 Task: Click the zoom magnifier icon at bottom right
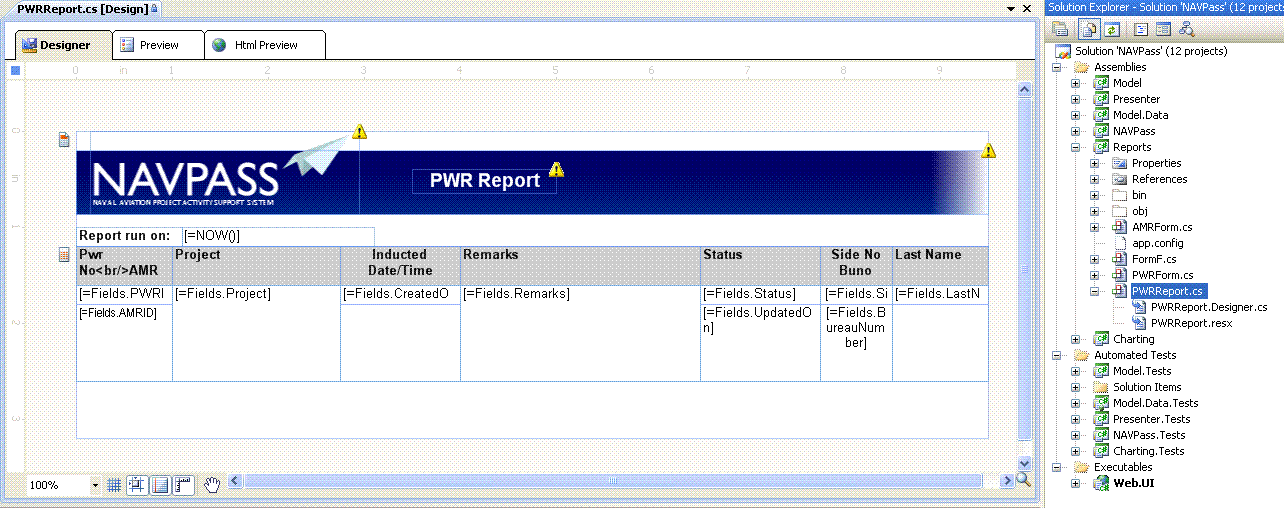pos(1023,480)
